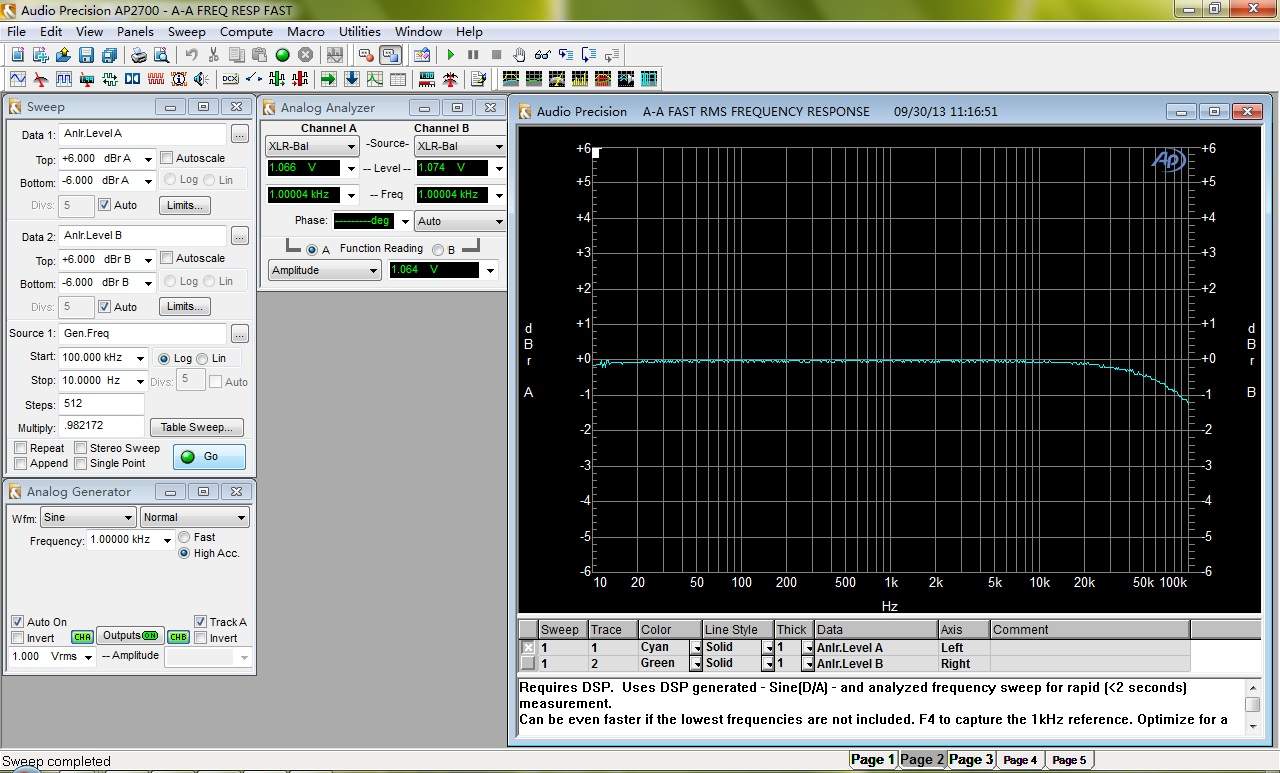Open the Panels menu
1280x773 pixels.
pyautogui.click(x=135, y=32)
